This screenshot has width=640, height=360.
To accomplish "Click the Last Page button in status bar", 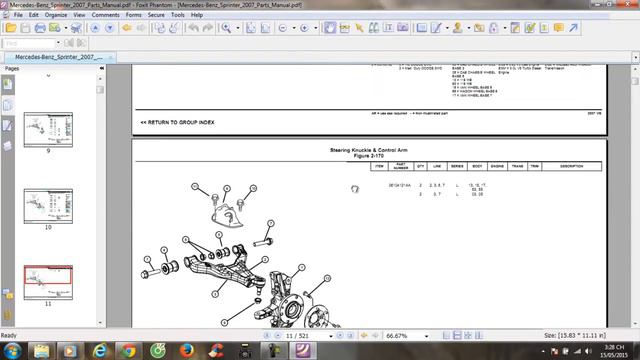I will tap(350, 336).
